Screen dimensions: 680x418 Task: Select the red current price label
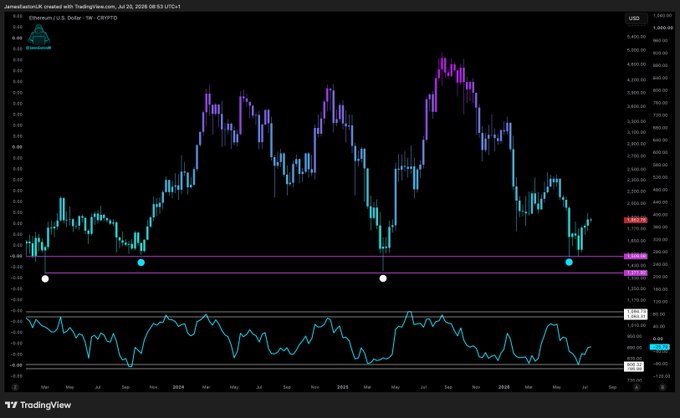tap(635, 220)
